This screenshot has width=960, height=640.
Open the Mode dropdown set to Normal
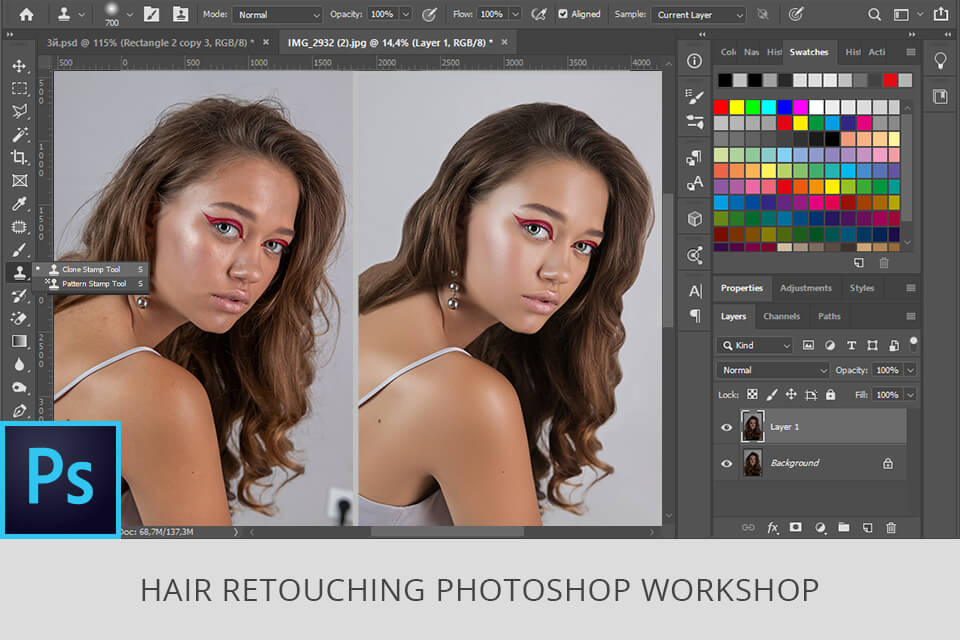(x=277, y=14)
